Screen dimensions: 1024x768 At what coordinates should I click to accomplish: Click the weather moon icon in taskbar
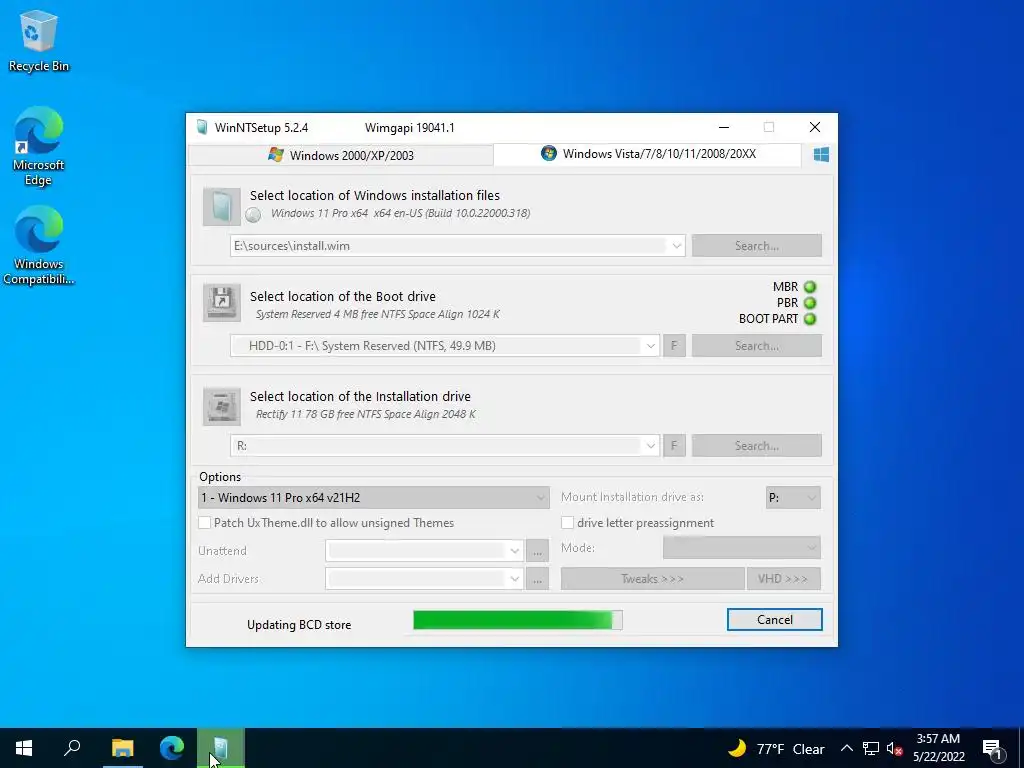737,748
